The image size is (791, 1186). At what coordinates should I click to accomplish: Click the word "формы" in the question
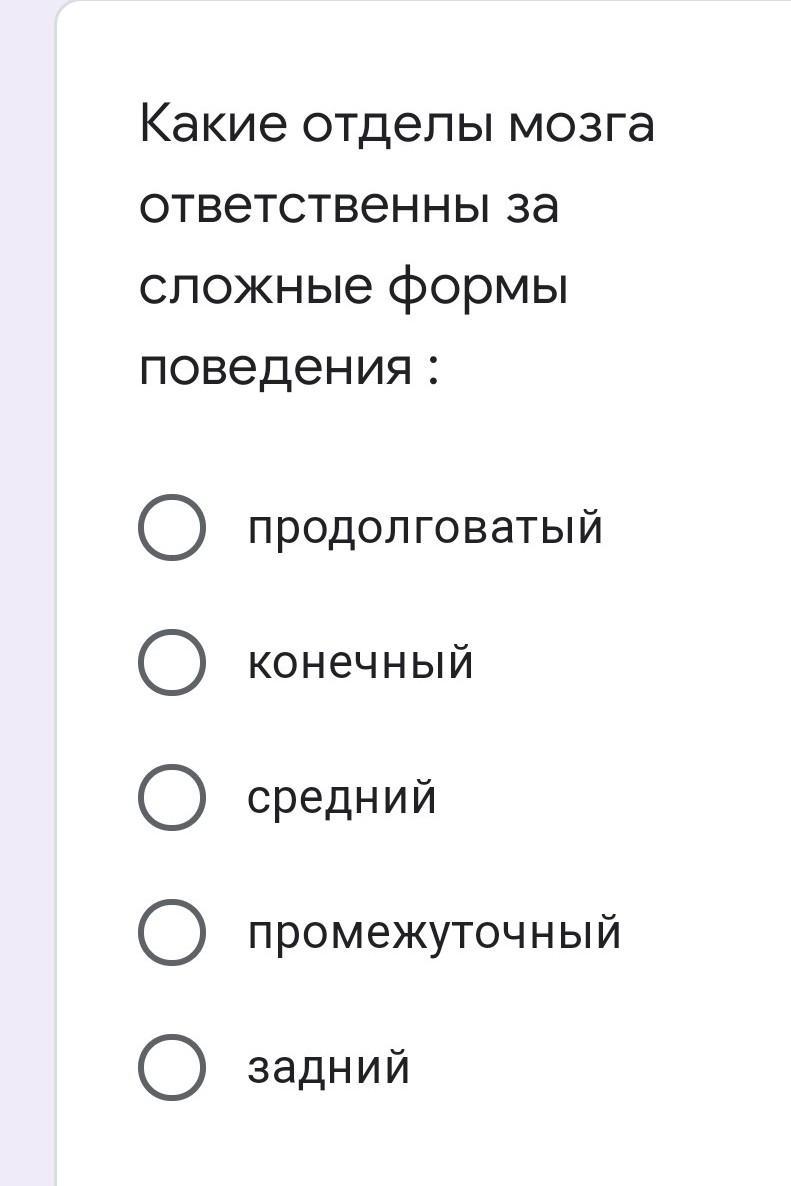(478, 289)
